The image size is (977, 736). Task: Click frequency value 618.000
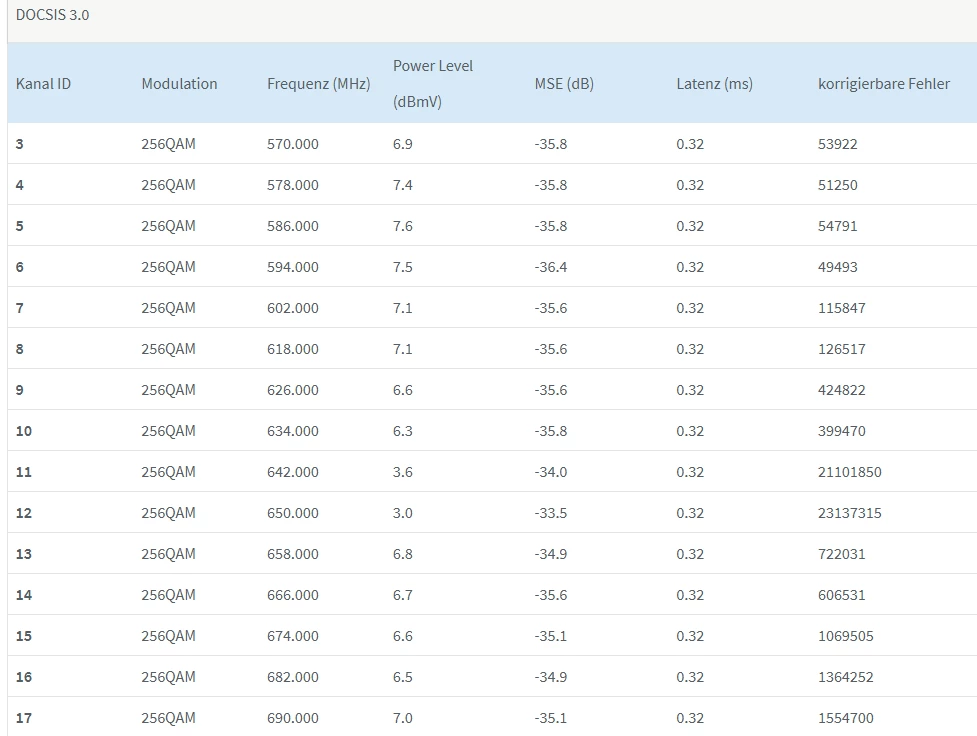click(293, 349)
